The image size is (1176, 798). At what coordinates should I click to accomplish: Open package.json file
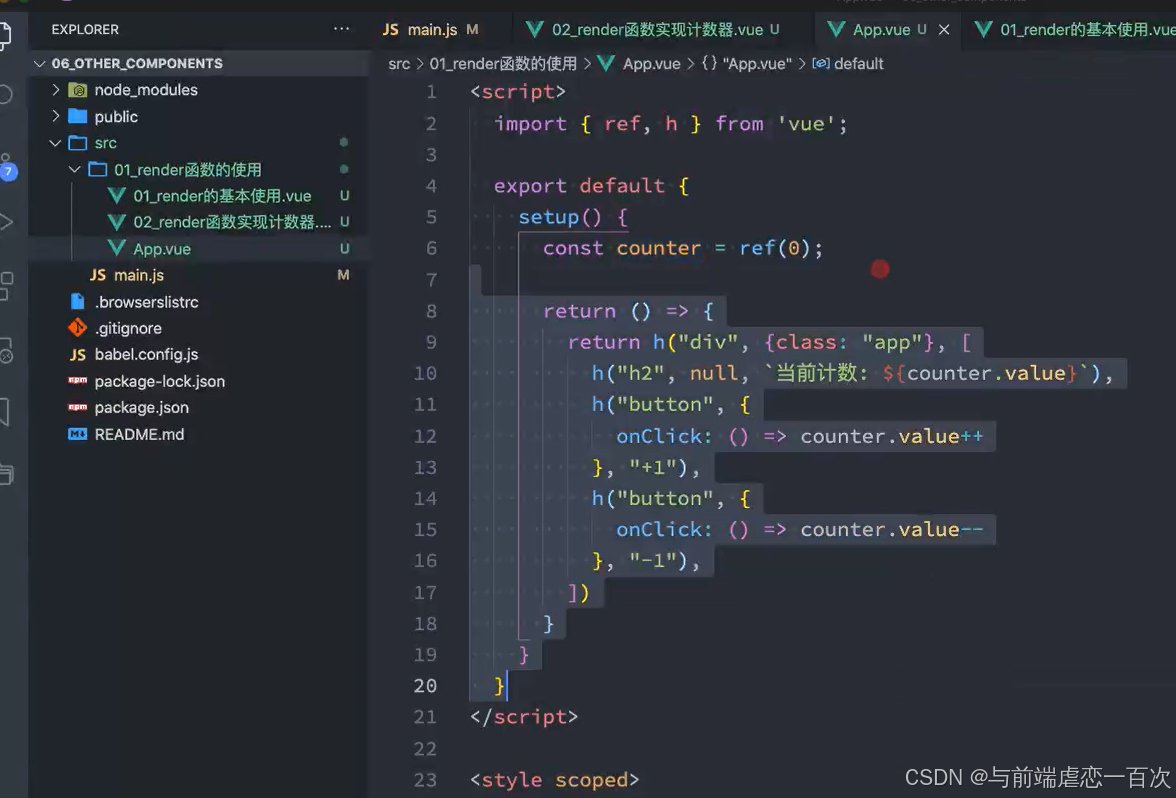click(x=142, y=408)
